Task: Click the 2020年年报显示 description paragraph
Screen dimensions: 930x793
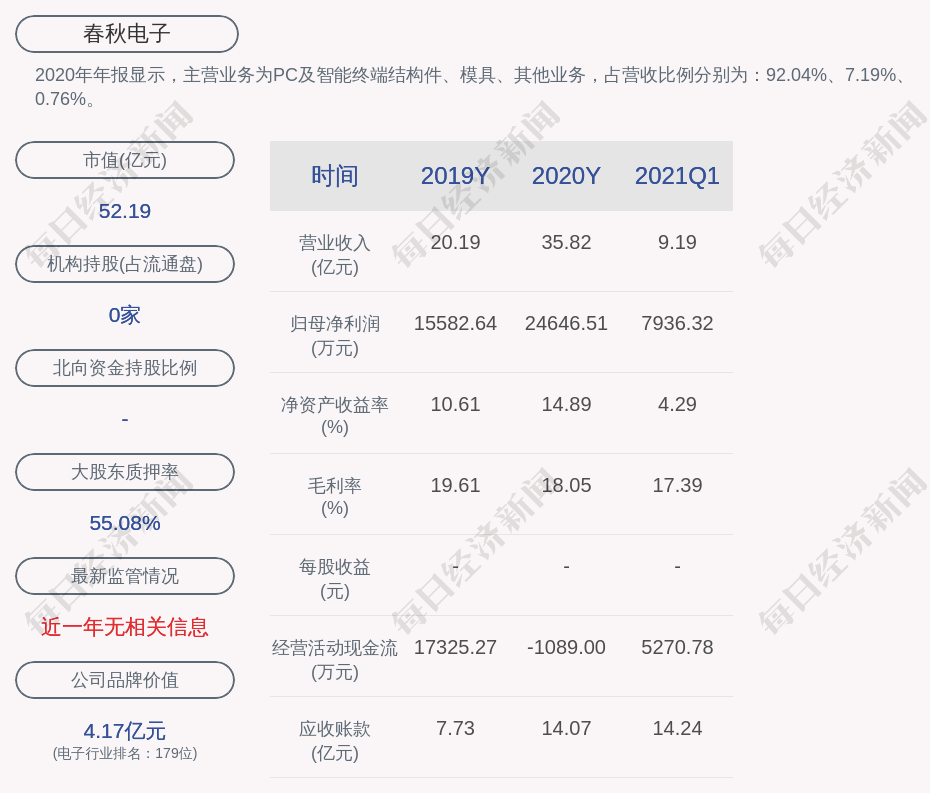Action: click(470, 87)
